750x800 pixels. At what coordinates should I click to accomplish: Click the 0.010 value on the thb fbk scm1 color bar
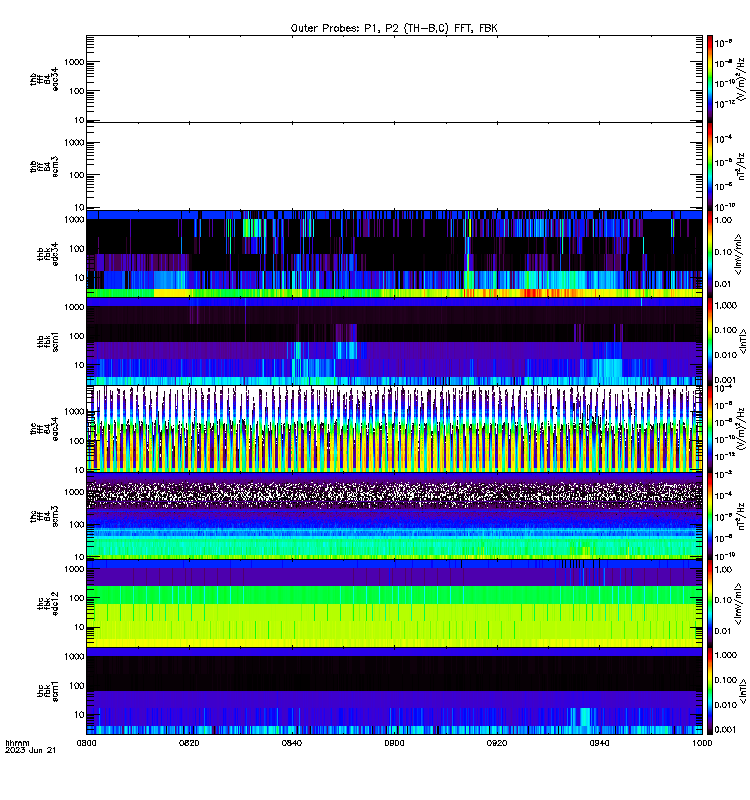[x=726, y=355]
